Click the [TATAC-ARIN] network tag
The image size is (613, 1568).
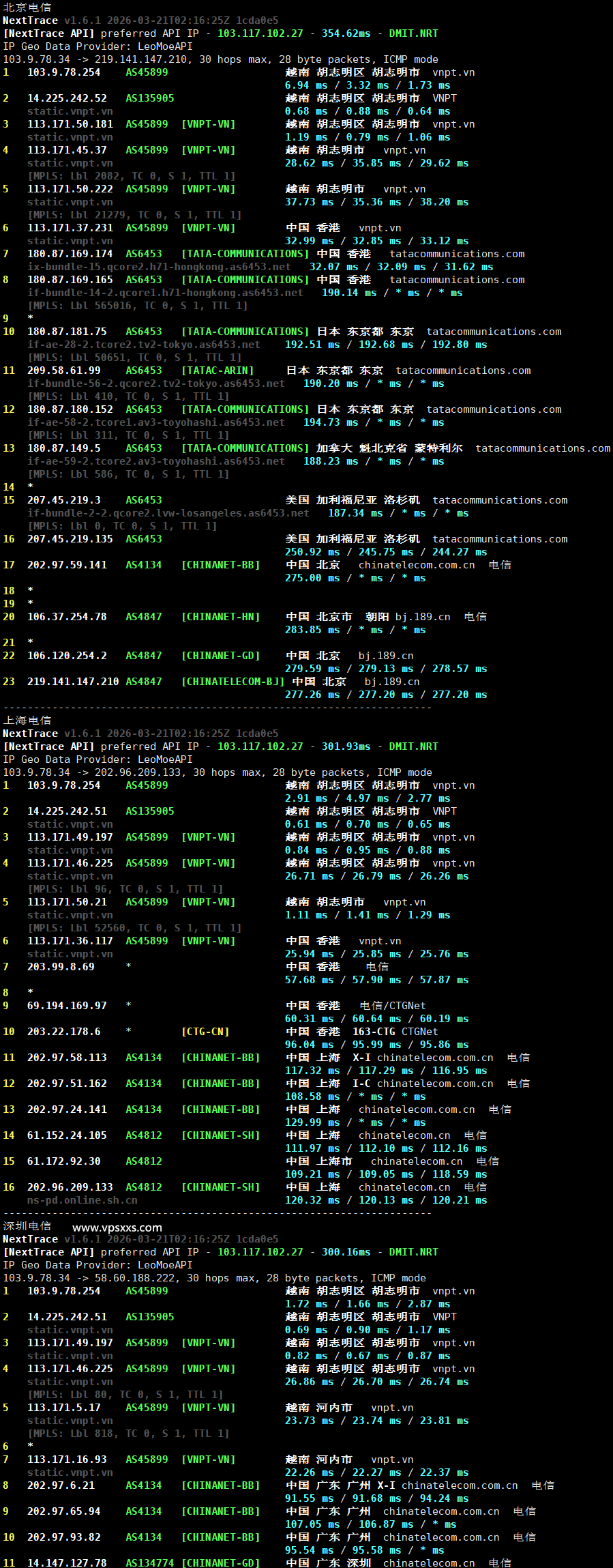click(218, 371)
